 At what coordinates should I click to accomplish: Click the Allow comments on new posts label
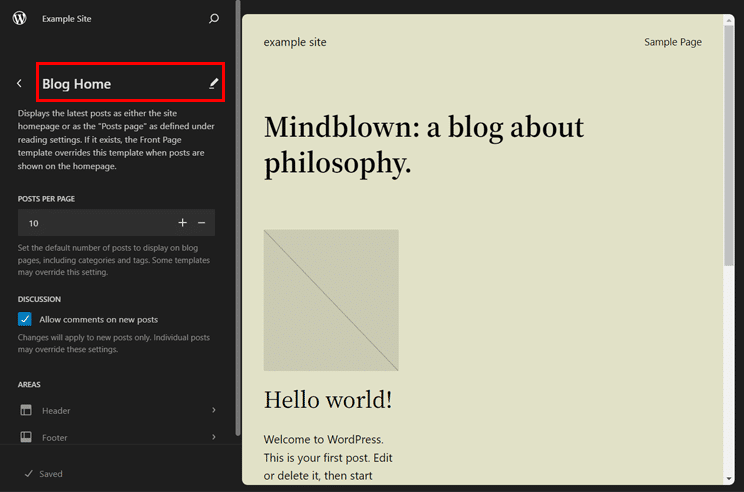pos(99,319)
